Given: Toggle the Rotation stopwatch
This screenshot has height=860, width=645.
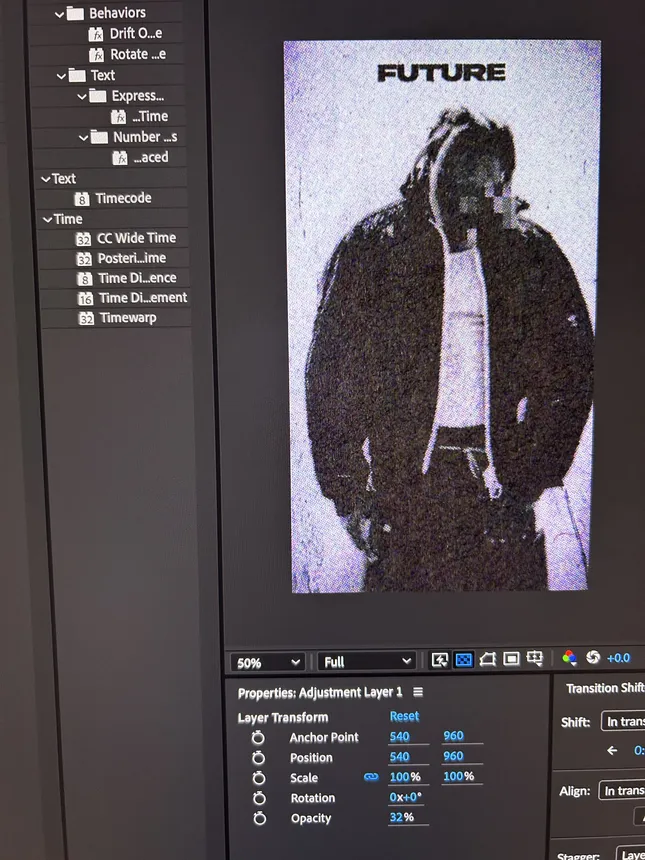Looking at the screenshot, I should coord(259,798).
